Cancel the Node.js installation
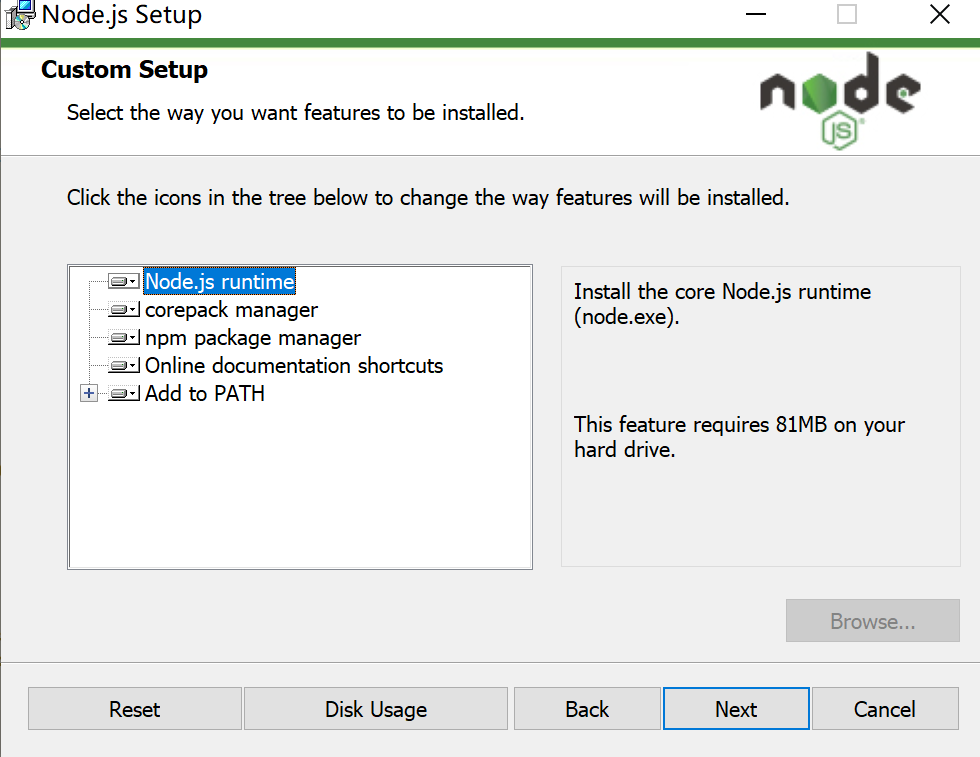The width and height of the screenshot is (980, 757). click(x=885, y=709)
